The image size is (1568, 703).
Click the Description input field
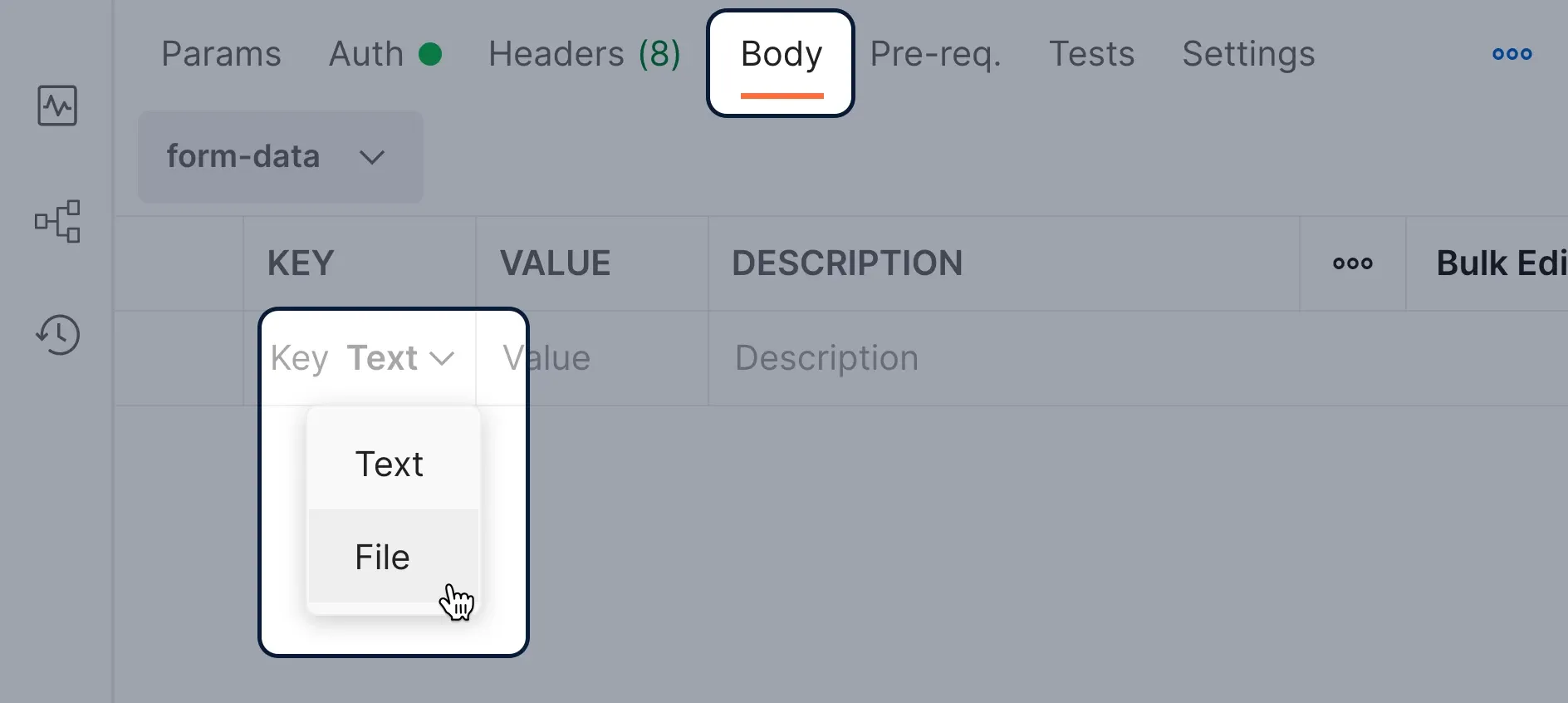tap(1138, 358)
